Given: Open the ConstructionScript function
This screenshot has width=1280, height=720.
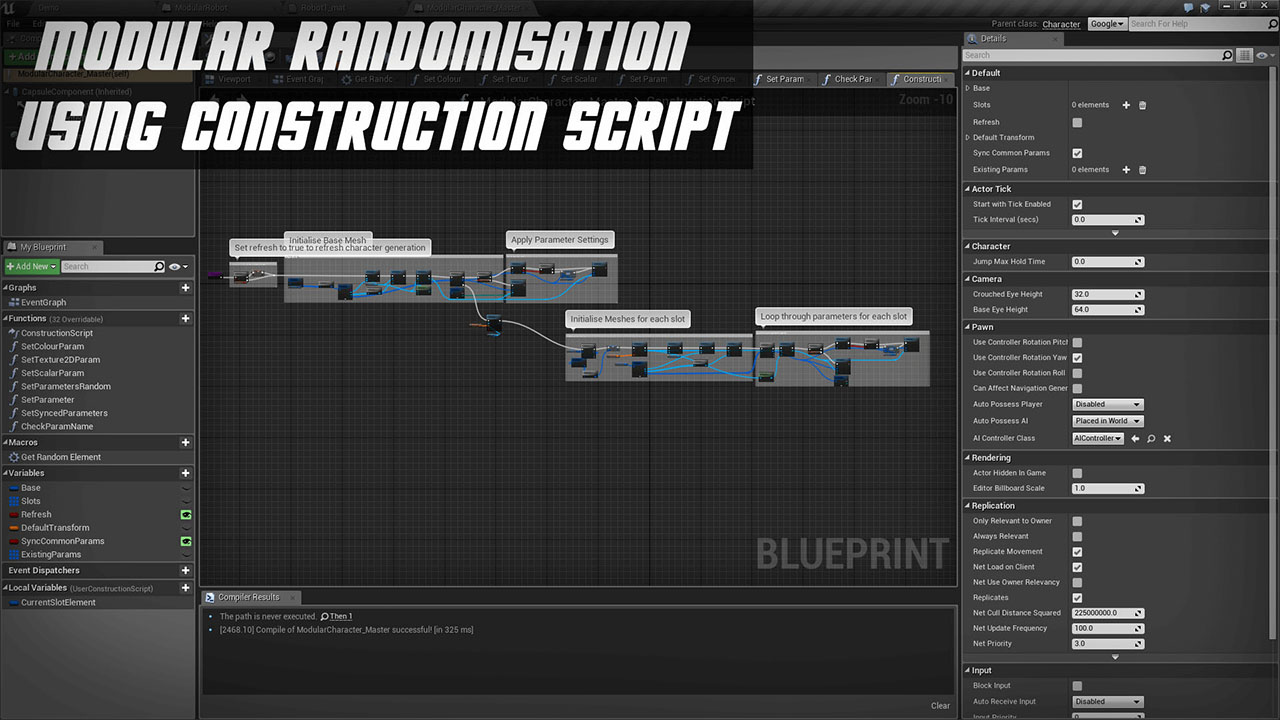Looking at the screenshot, I should [57, 333].
